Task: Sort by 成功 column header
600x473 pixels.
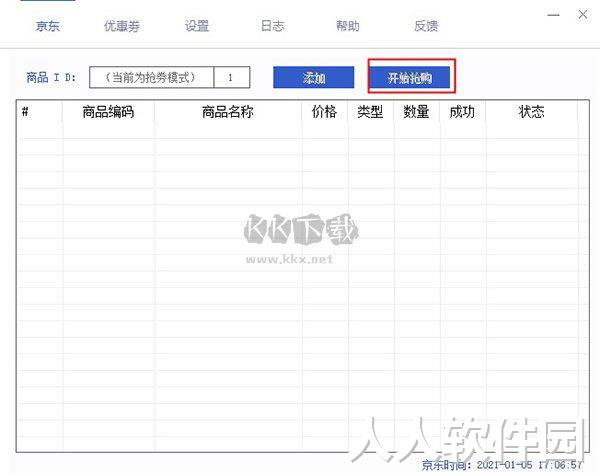Action: [x=462, y=112]
